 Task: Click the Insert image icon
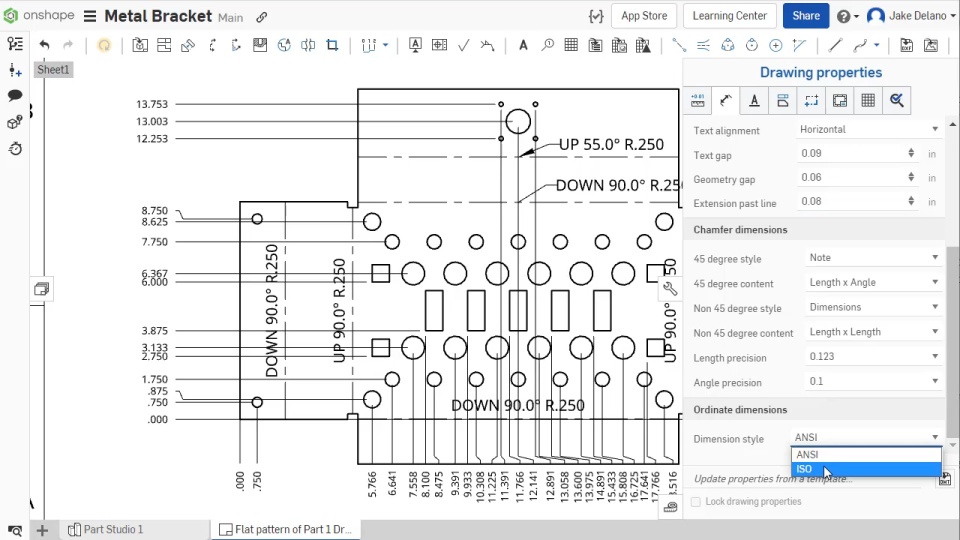931,45
